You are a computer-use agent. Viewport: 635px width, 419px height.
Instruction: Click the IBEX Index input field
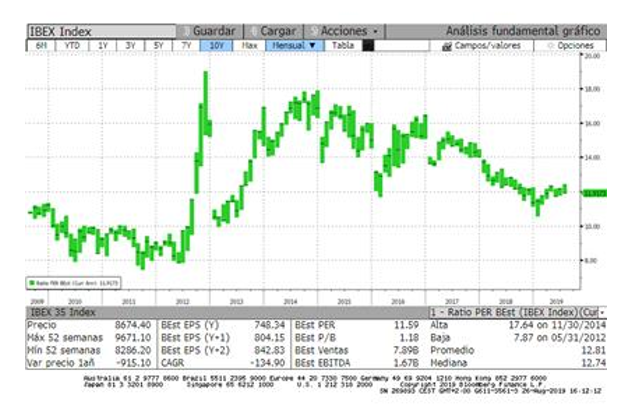coord(101,31)
